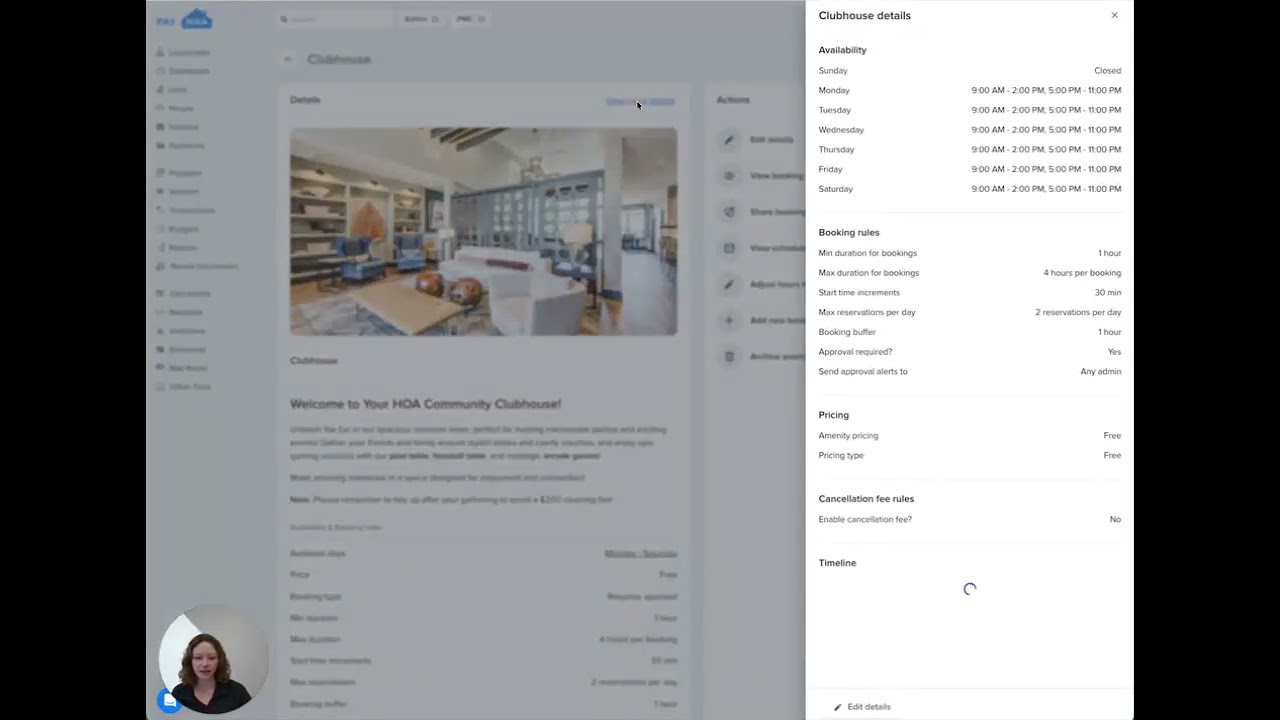Click the PayHOA cloud logo

(x=185, y=19)
